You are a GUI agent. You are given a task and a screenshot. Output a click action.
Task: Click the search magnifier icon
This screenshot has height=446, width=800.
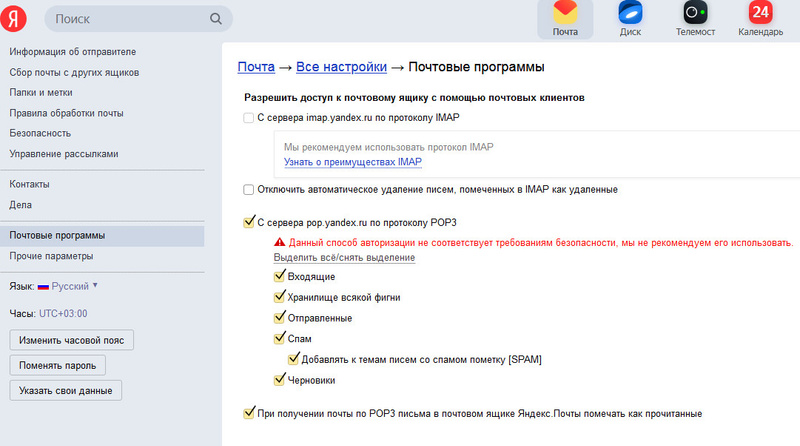(x=216, y=19)
